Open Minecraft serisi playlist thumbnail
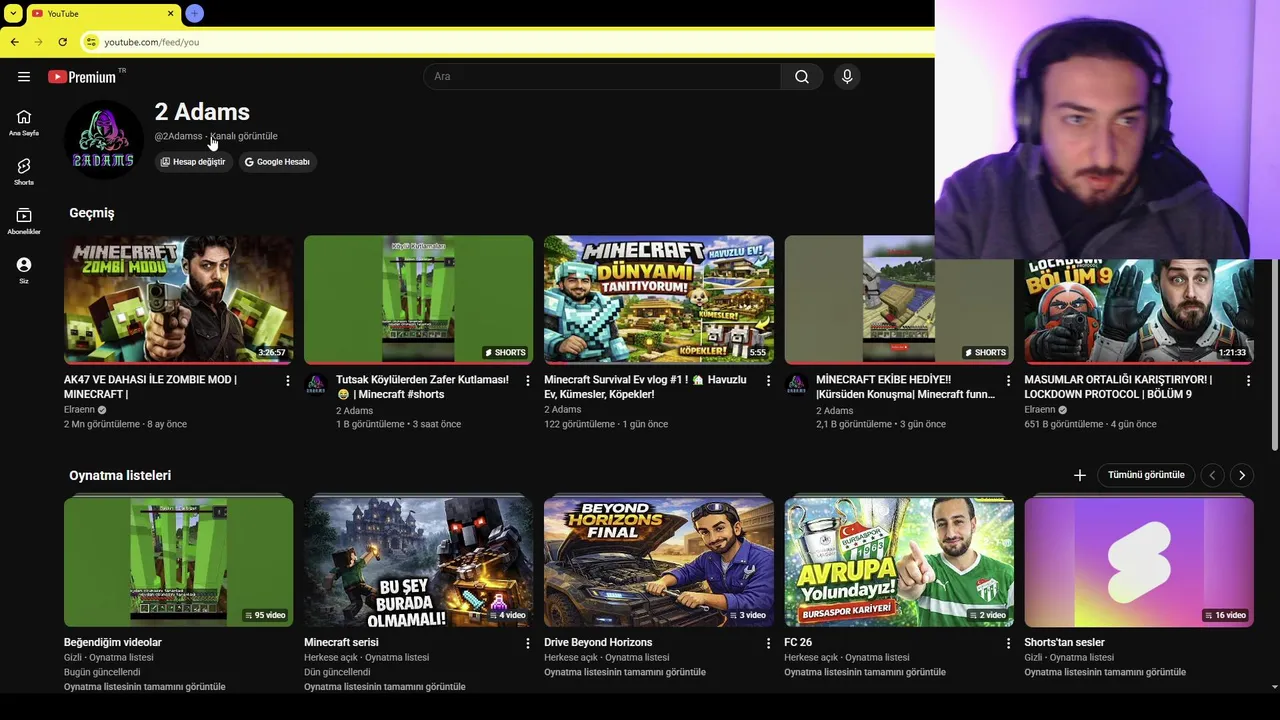Image resolution: width=1280 pixels, height=720 pixels. [x=419, y=562]
